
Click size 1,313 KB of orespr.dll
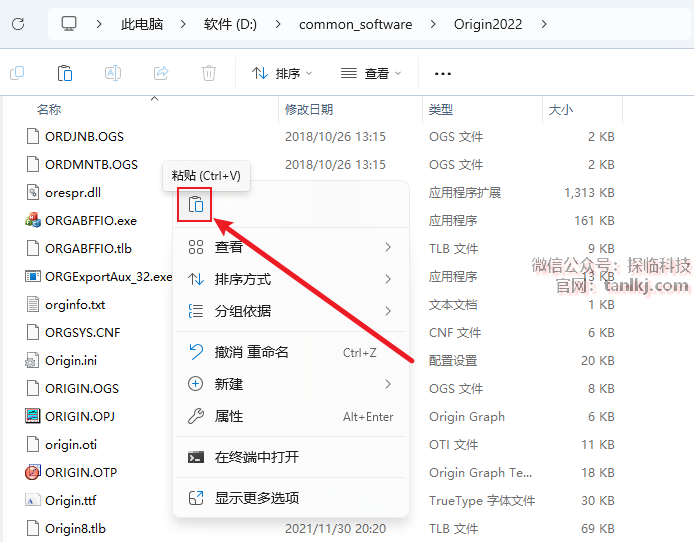589,192
